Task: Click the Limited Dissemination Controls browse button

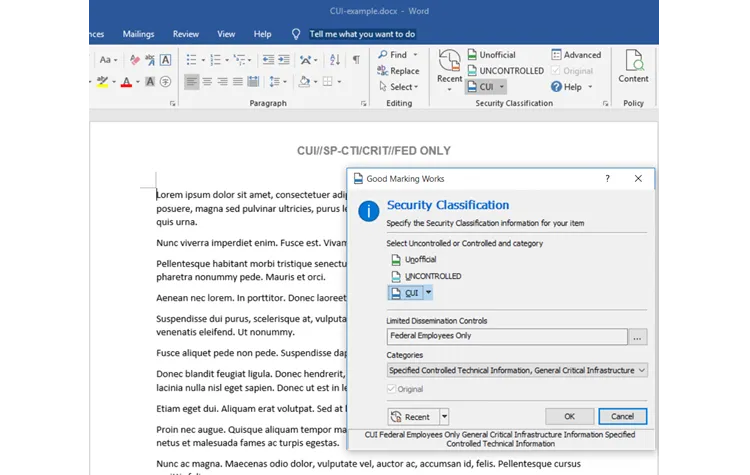Action: tap(638, 337)
